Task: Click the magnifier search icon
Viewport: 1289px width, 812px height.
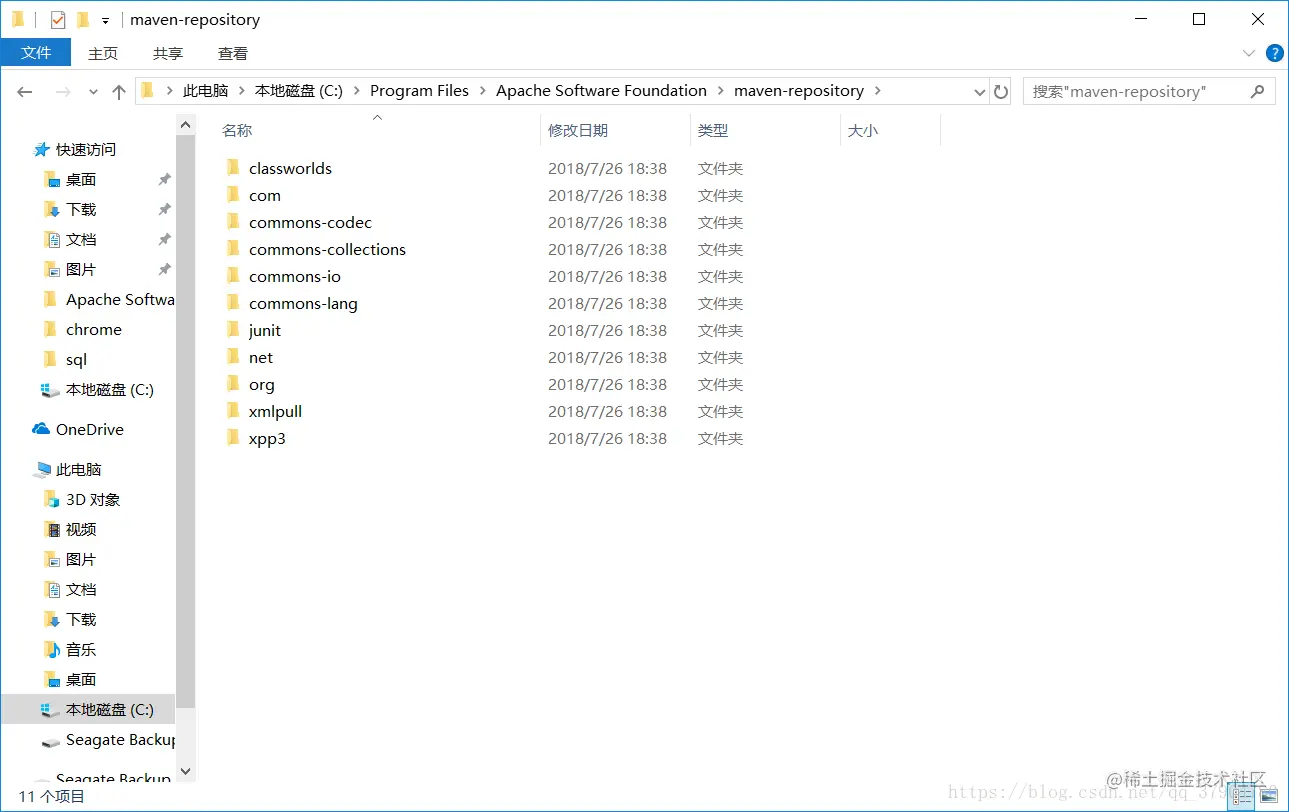Action: 1258,91
